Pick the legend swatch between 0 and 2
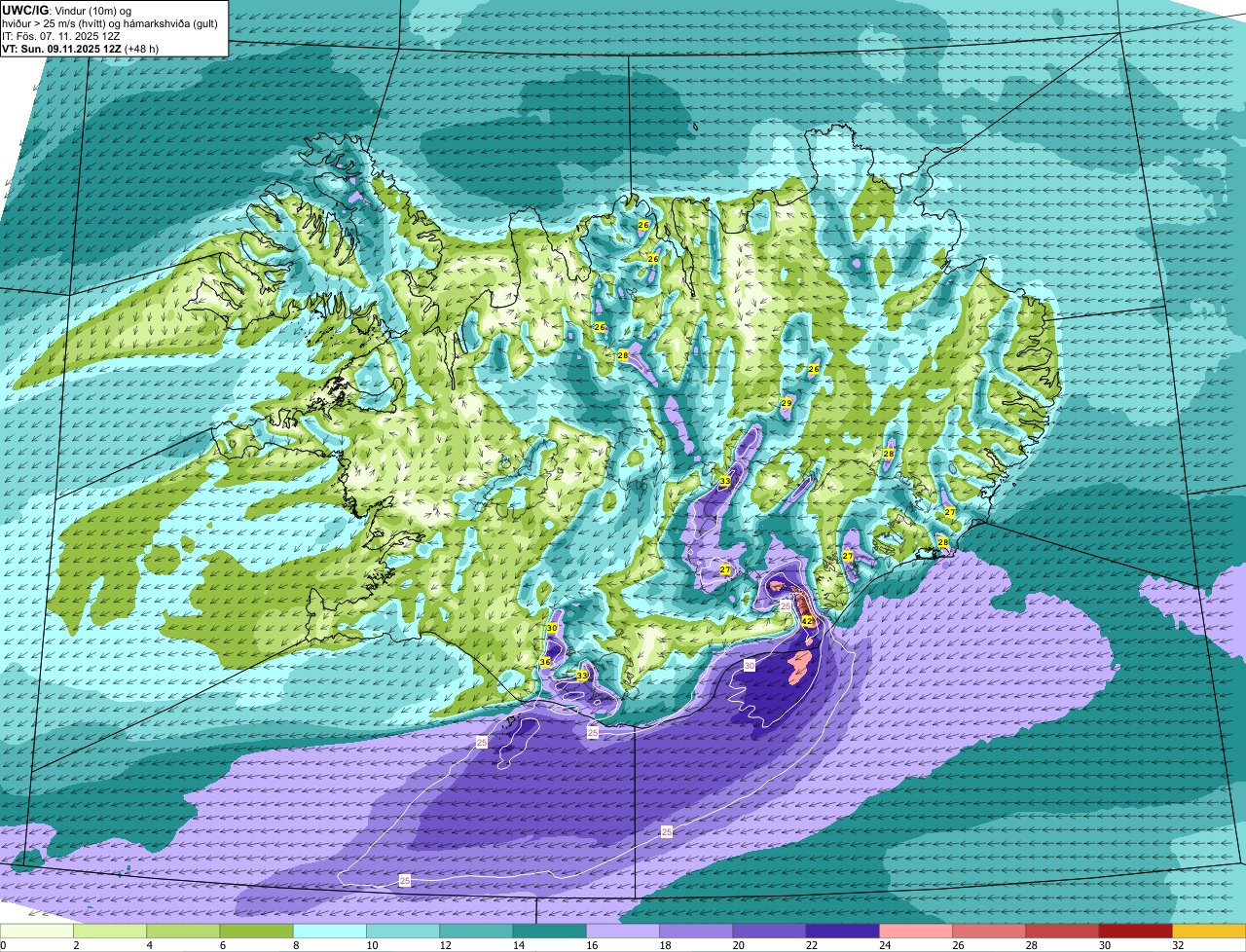Screen dimensions: 1246x952 coord(37,931)
